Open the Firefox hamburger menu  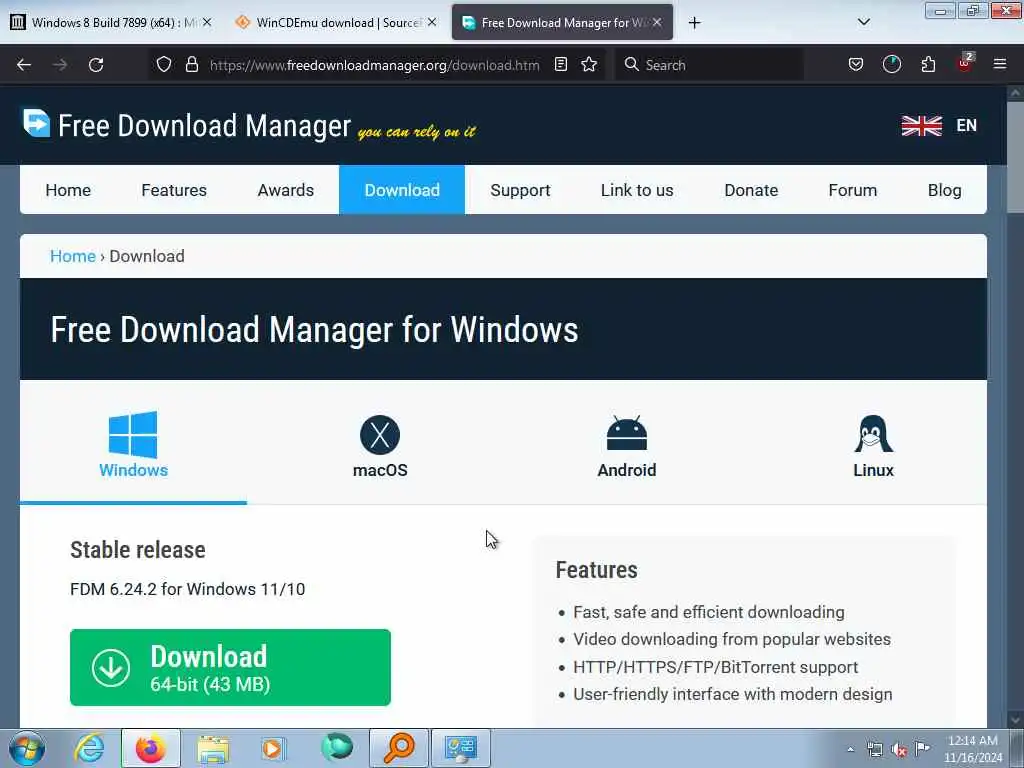pos(1000,64)
